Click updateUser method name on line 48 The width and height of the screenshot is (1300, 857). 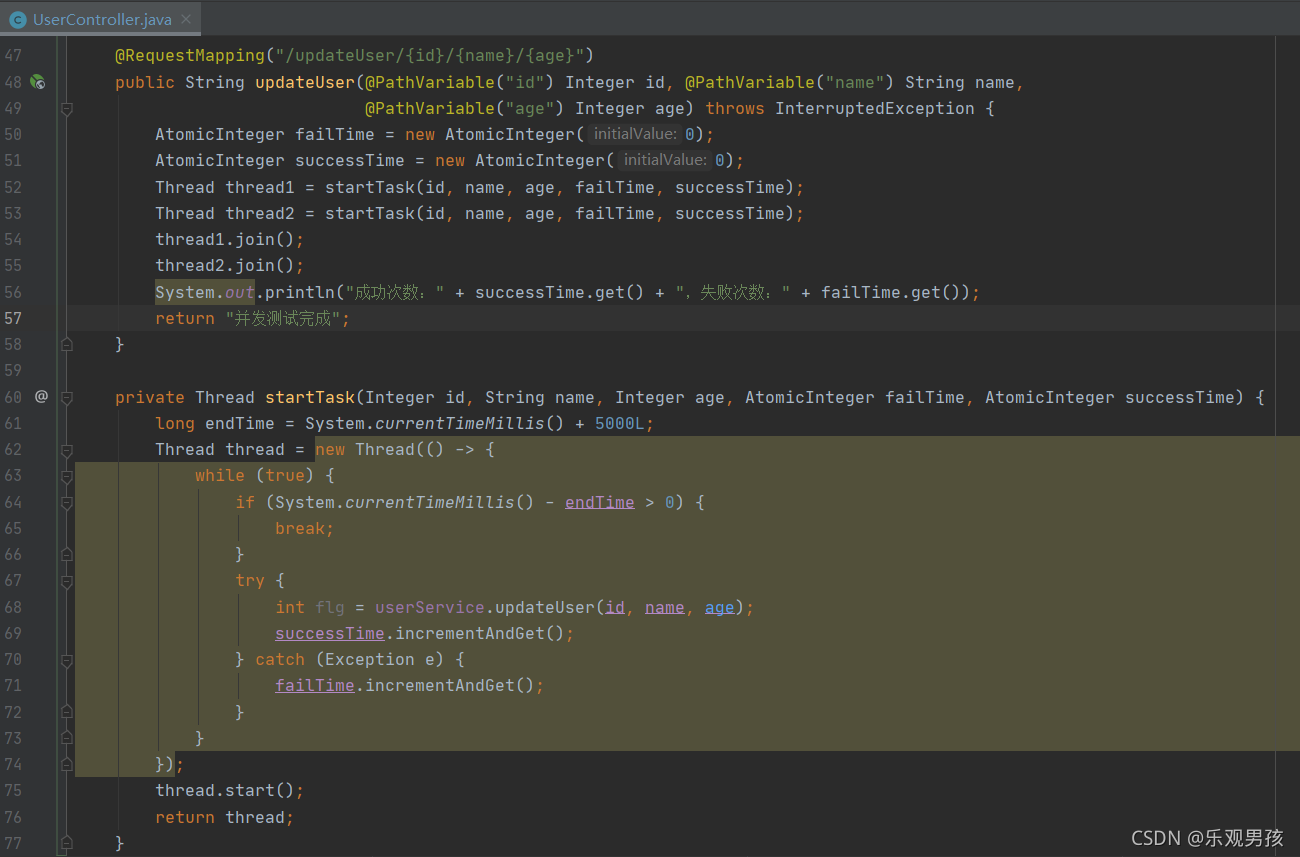(x=305, y=82)
